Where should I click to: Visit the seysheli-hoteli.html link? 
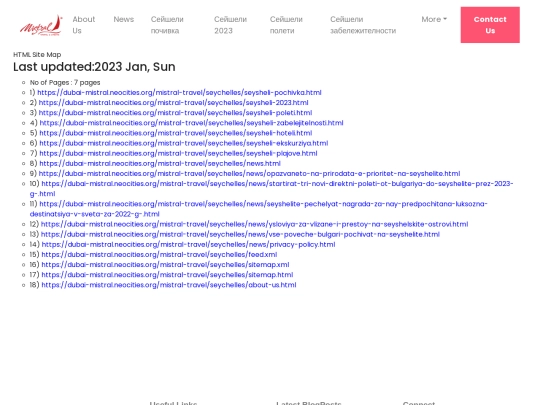[176, 133]
